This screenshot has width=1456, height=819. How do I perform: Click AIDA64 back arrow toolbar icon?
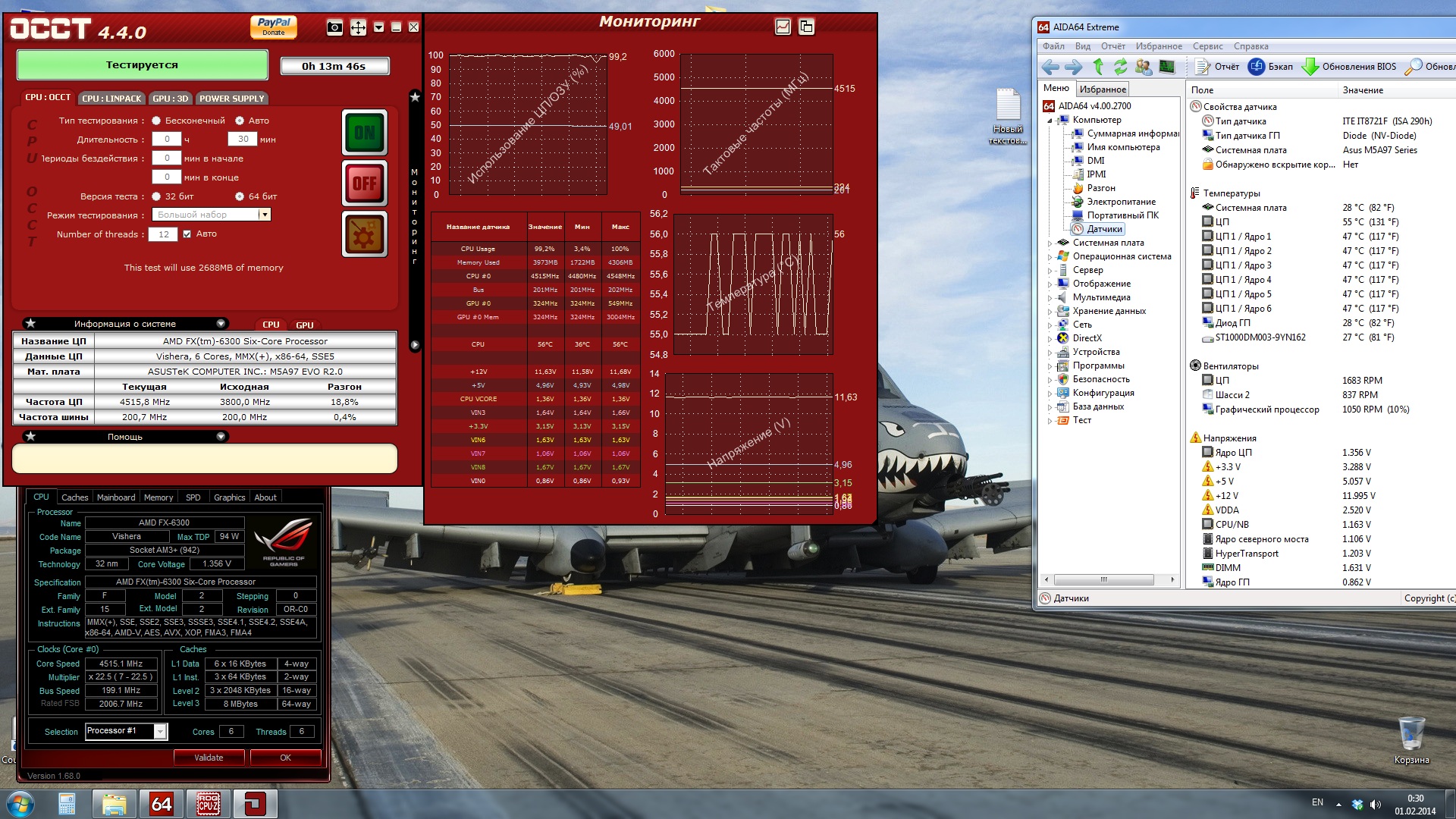point(1050,67)
